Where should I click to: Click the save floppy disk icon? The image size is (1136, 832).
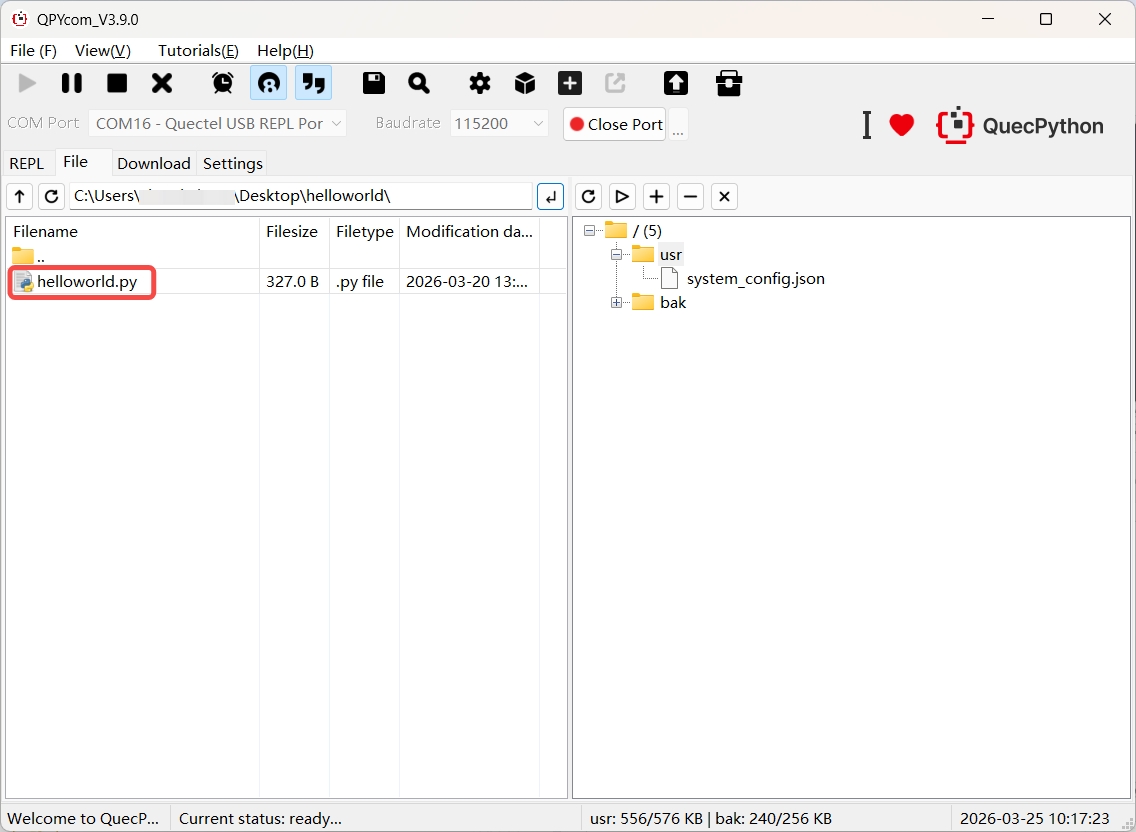click(374, 83)
